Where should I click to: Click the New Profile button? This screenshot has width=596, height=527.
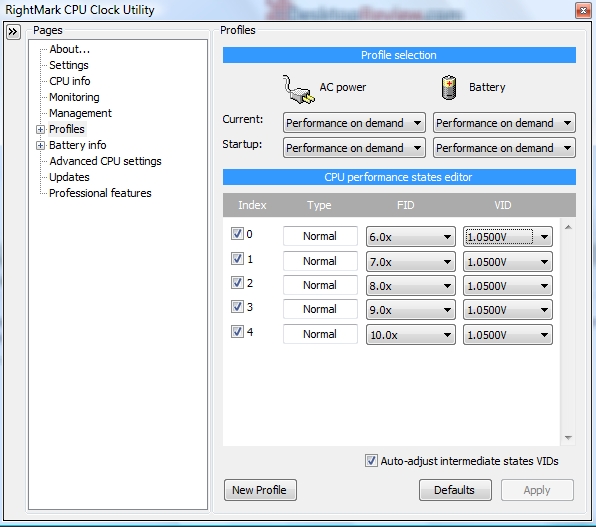tap(260, 490)
